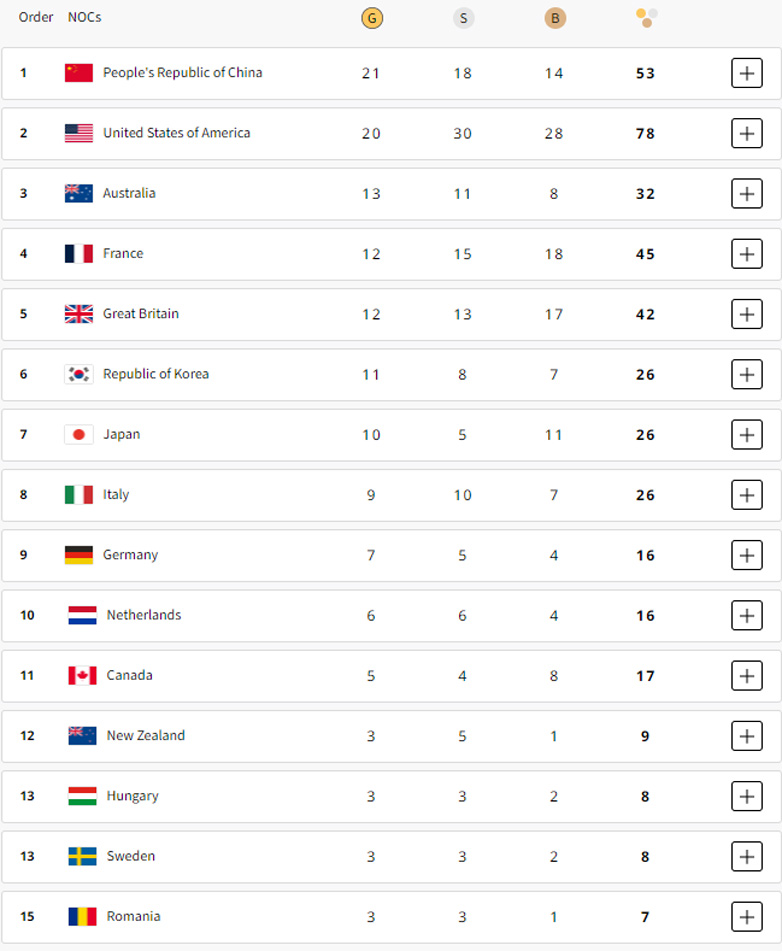The width and height of the screenshot is (782, 951).
Task: Click the People's Republic of China flag
Action: pyautogui.click(x=79, y=73)
